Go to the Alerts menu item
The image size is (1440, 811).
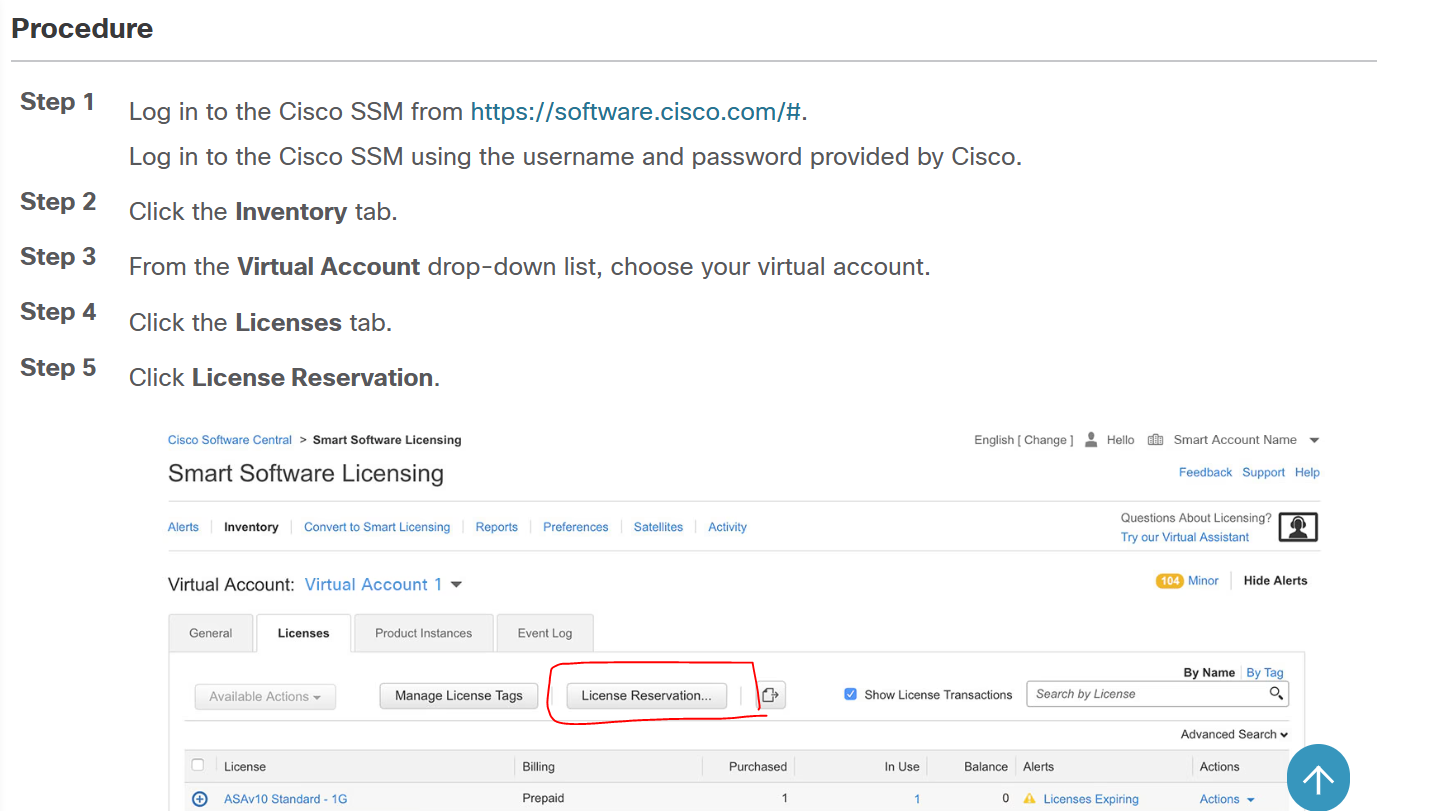(183, 527)
